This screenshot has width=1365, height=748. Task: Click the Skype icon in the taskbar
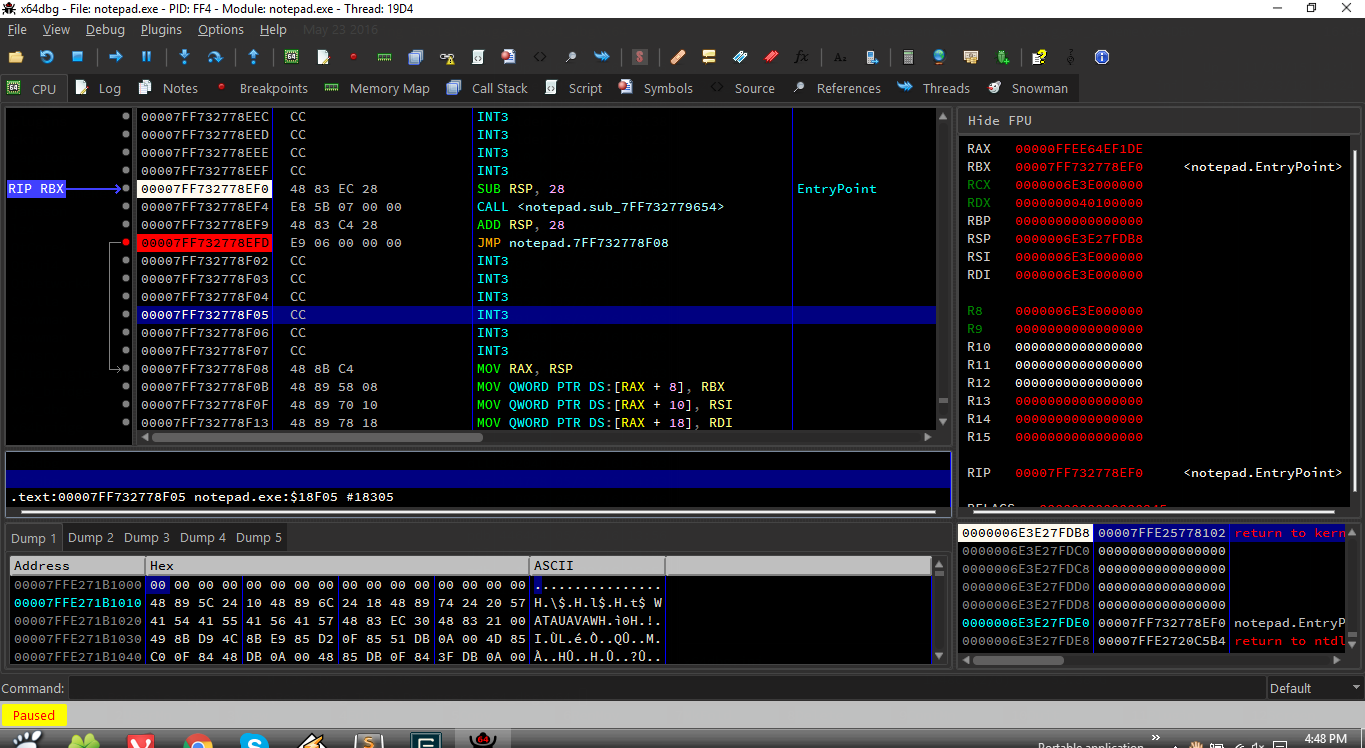(254, 742)
